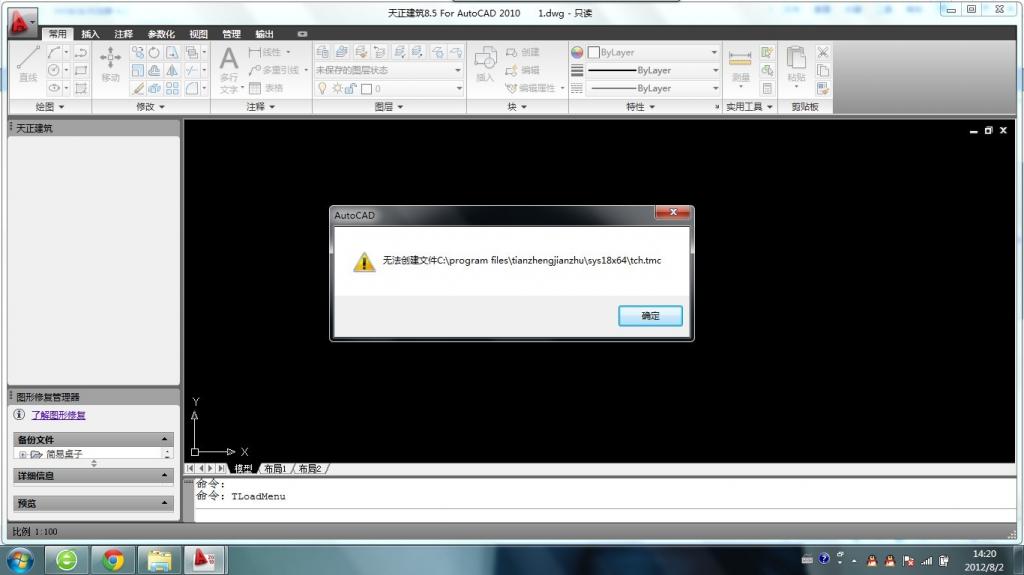Select the mirror tool in 修改 panel
Screen dimensions: 1024x575
pyautogui.click(x=172, y=71)
